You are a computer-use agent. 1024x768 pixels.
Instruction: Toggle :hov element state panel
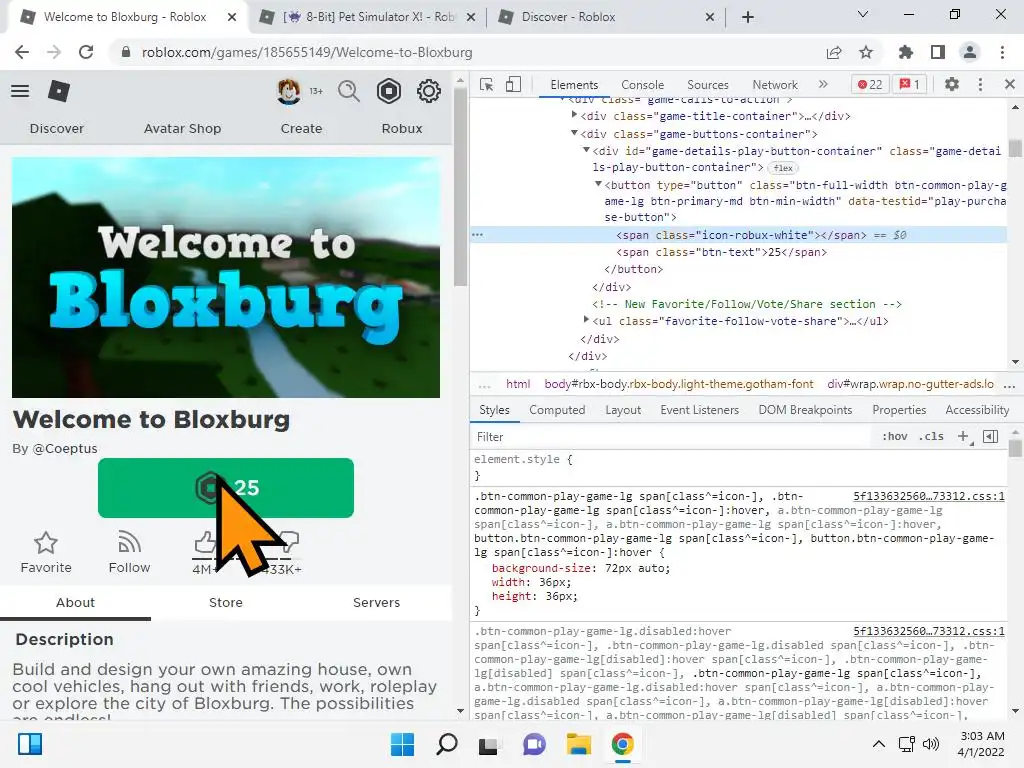[895, 436]
